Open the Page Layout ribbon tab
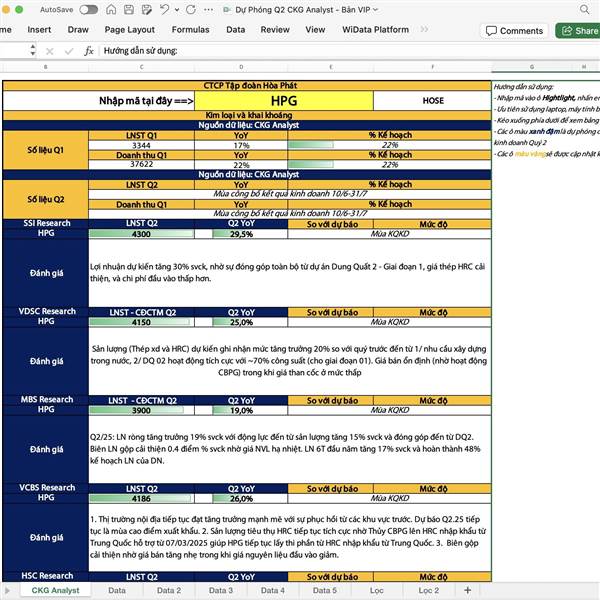Viewport: 600px width, 600px height. click(130, 29)
